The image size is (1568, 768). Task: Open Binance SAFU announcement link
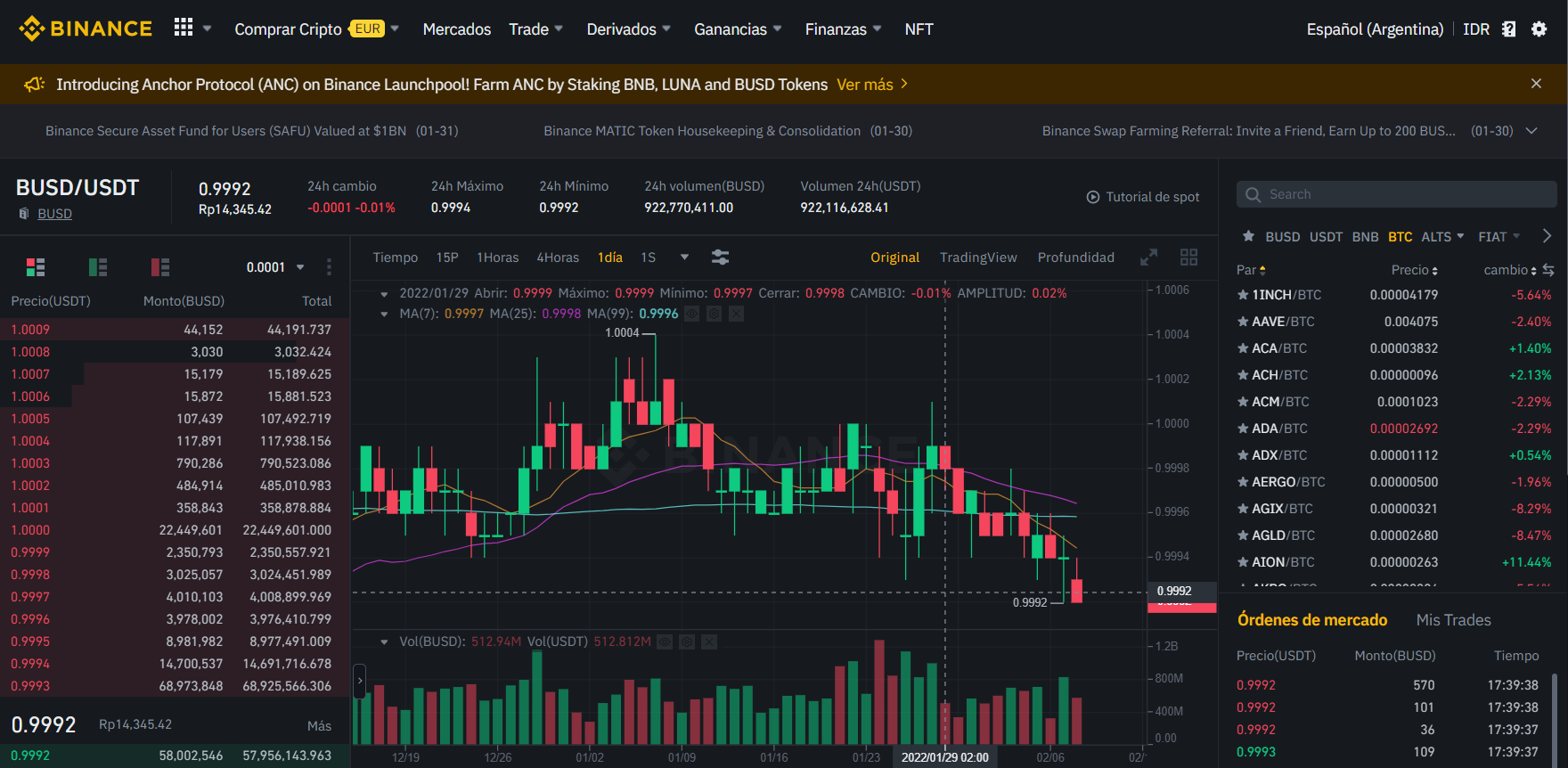point(252,131)
